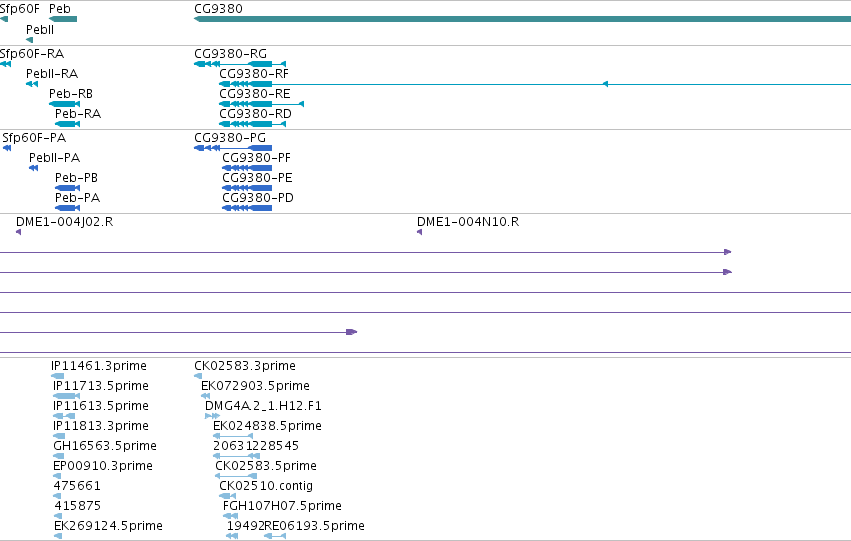This screenshot has width=851, height=541.
Task: Click the PebII gene label
Action: click(x=40, y=30)
